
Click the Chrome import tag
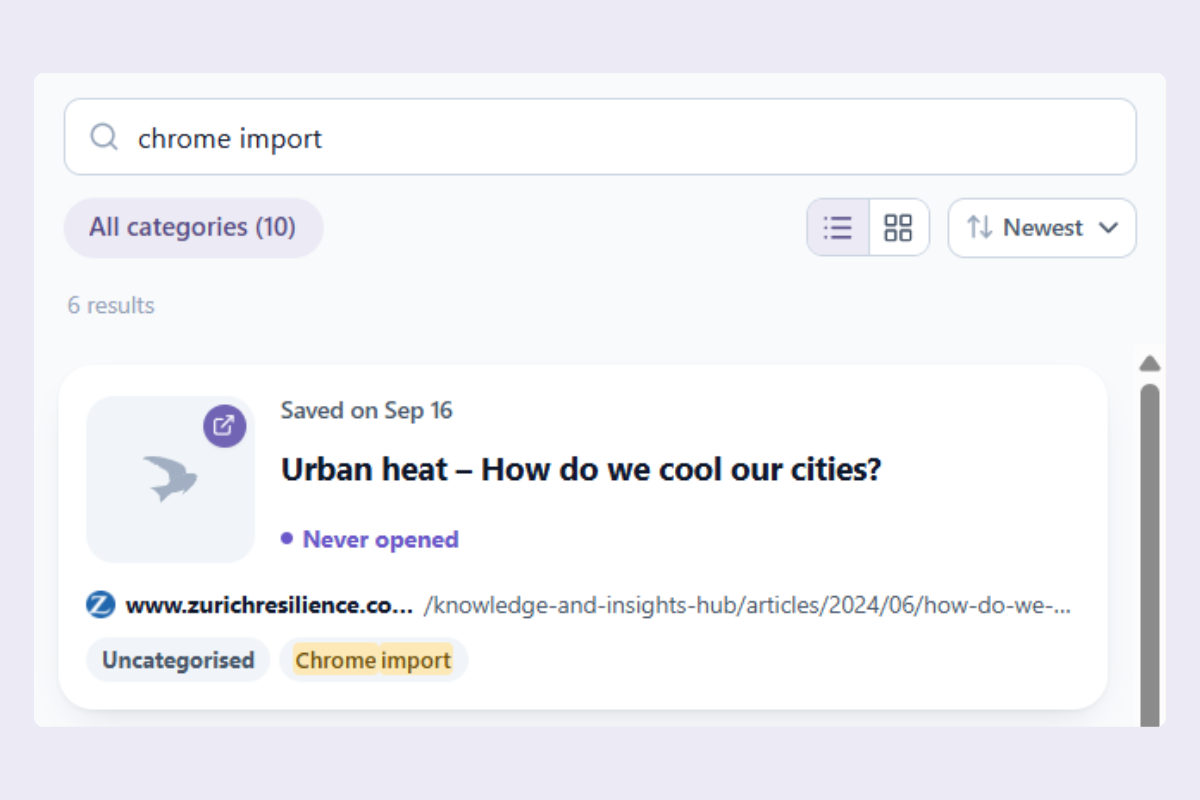373,660
